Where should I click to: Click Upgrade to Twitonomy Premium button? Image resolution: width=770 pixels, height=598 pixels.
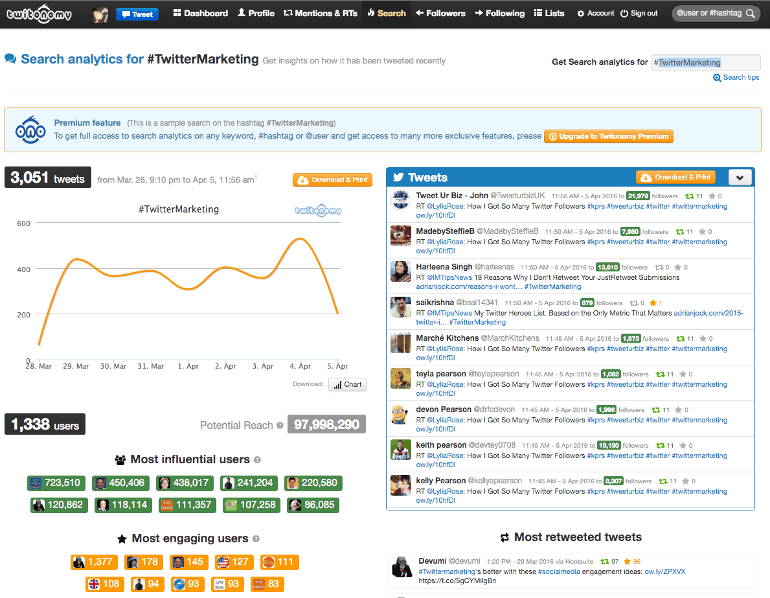(x=608, y=136)
